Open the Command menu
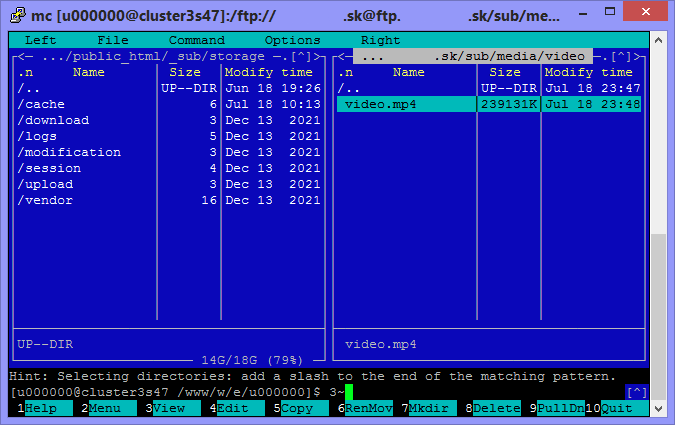 196,40
